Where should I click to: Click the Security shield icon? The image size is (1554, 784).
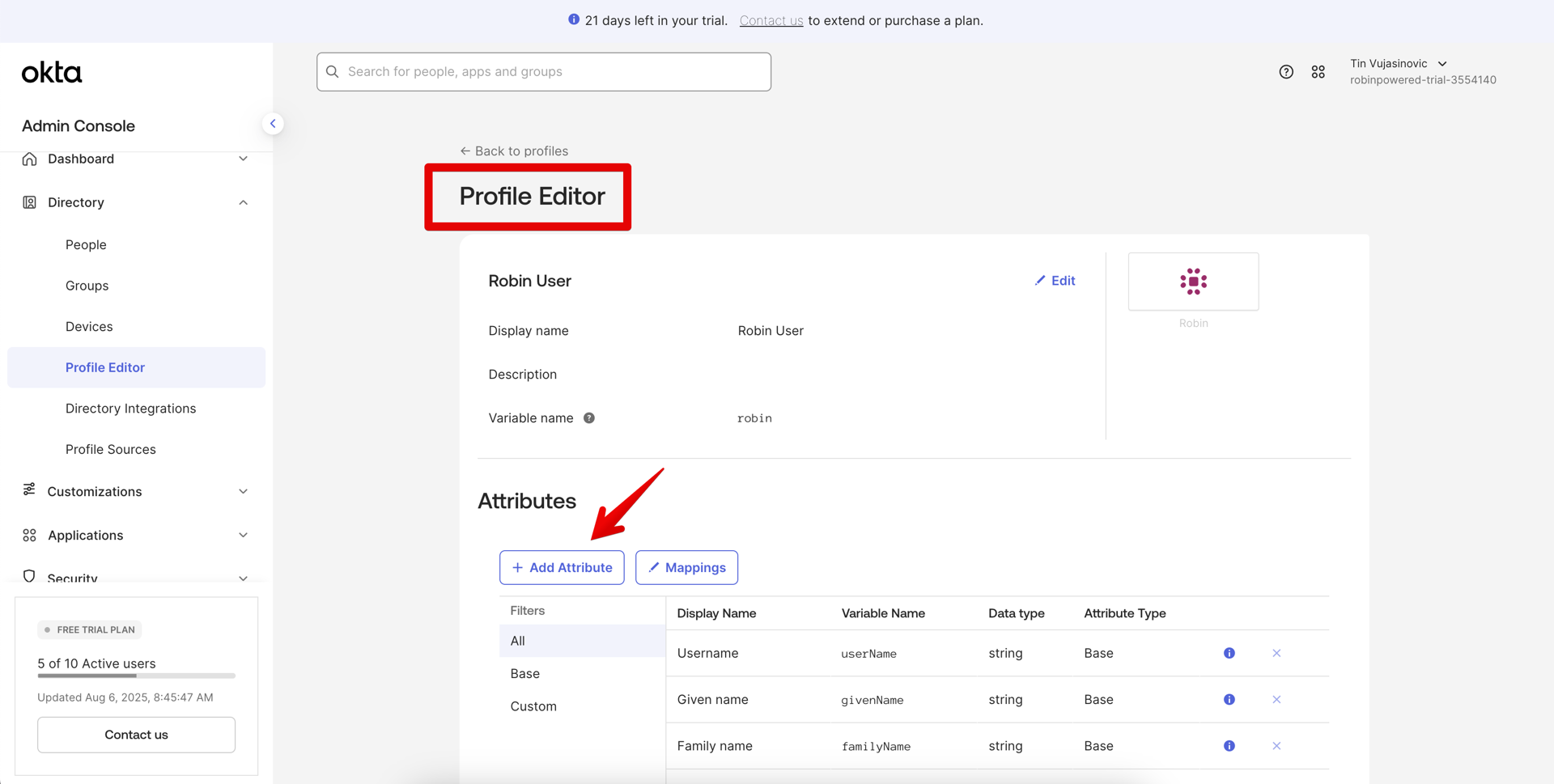30,576
